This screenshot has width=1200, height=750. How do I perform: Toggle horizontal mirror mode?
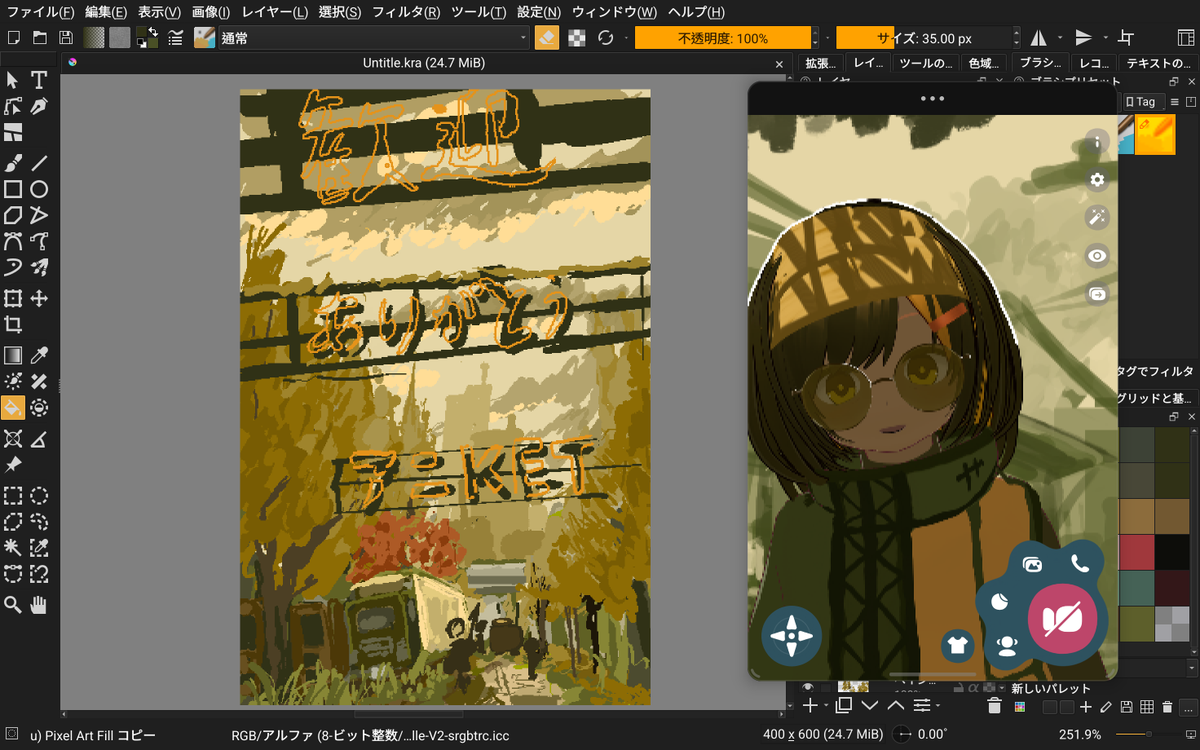point(1038,38)
